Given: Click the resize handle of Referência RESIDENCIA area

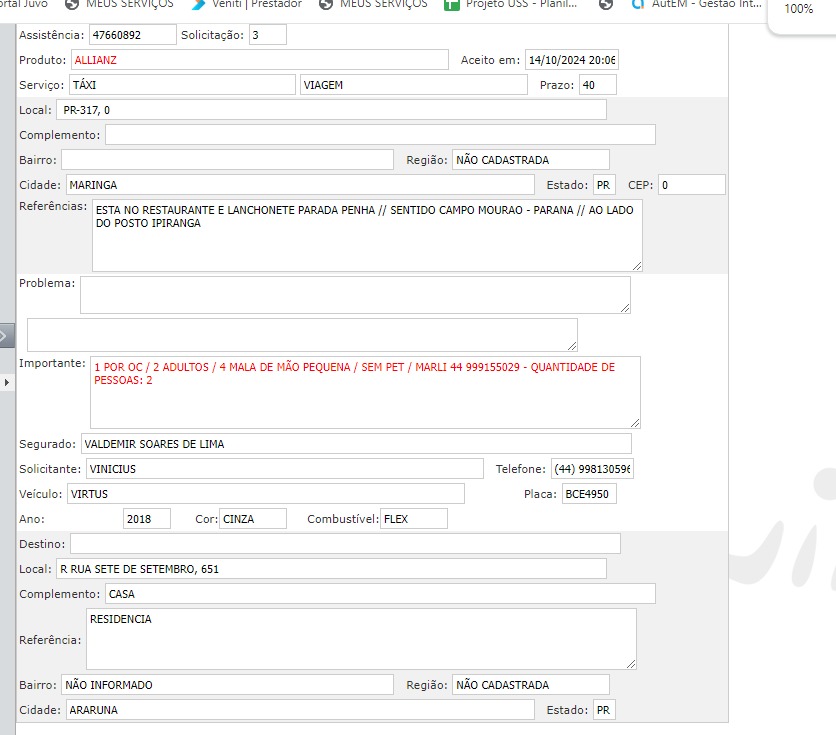Looking at the screenshot, I should (x=631, y=664).
